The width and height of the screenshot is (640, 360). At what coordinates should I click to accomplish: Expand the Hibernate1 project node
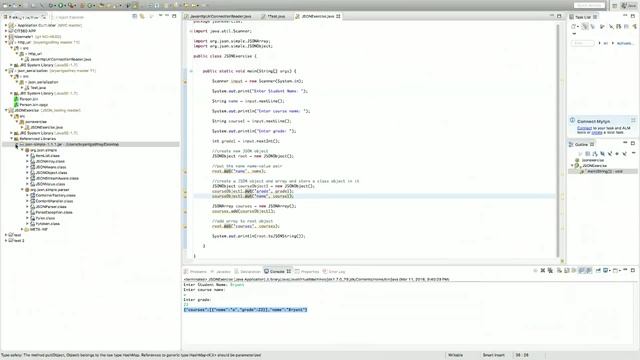(x=6, y=37)
